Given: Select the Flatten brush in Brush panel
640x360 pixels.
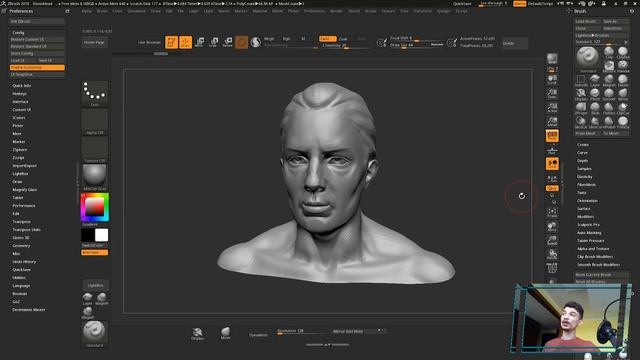Looking at the screenshot, I should (x=609, y=108).
